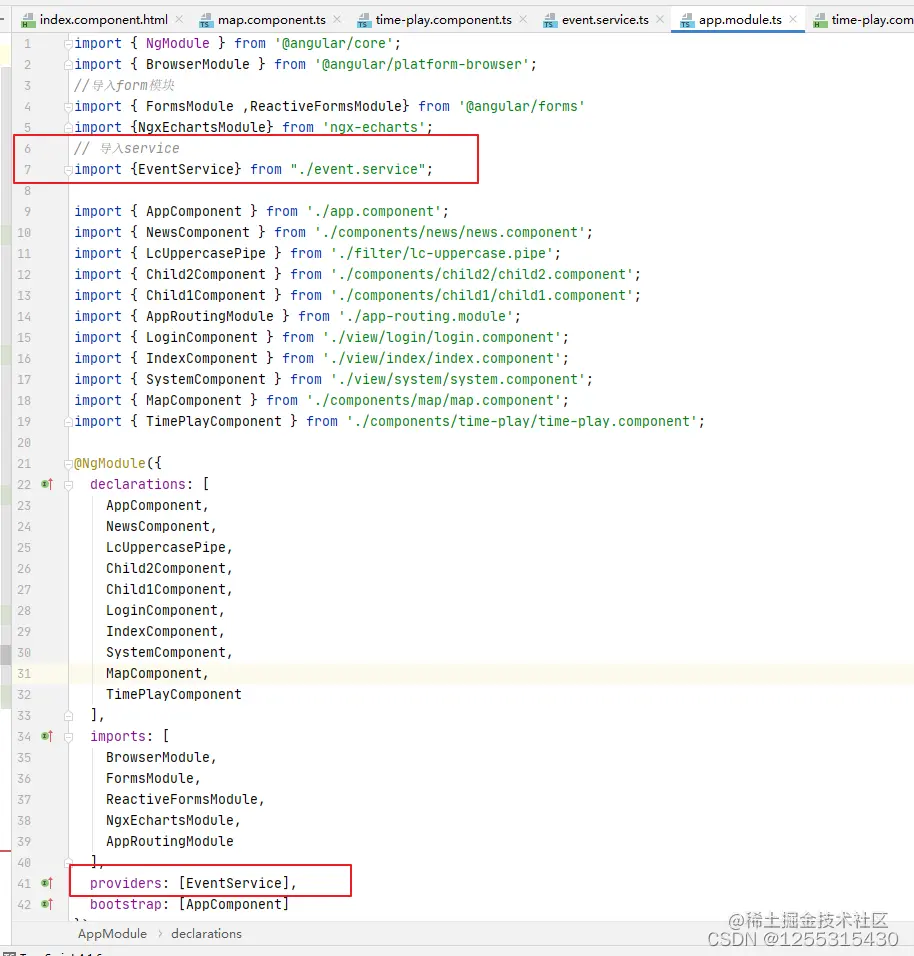Click './filter/lc-uppercase.pipe' path
914x956 pixels.
point(441,253)
